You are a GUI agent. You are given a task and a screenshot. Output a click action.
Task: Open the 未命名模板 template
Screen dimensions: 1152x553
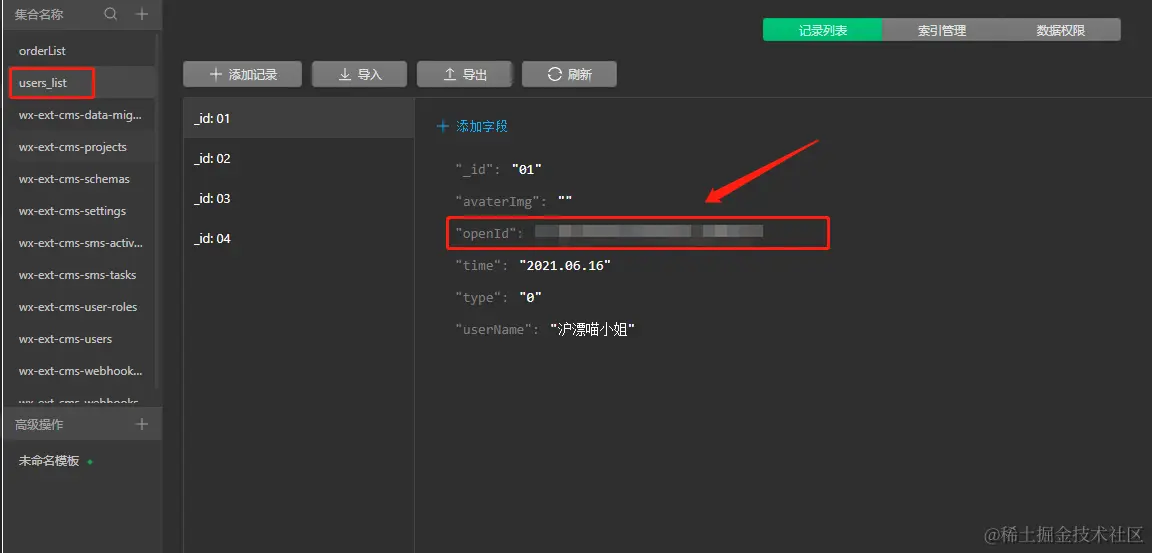[49, 461]
